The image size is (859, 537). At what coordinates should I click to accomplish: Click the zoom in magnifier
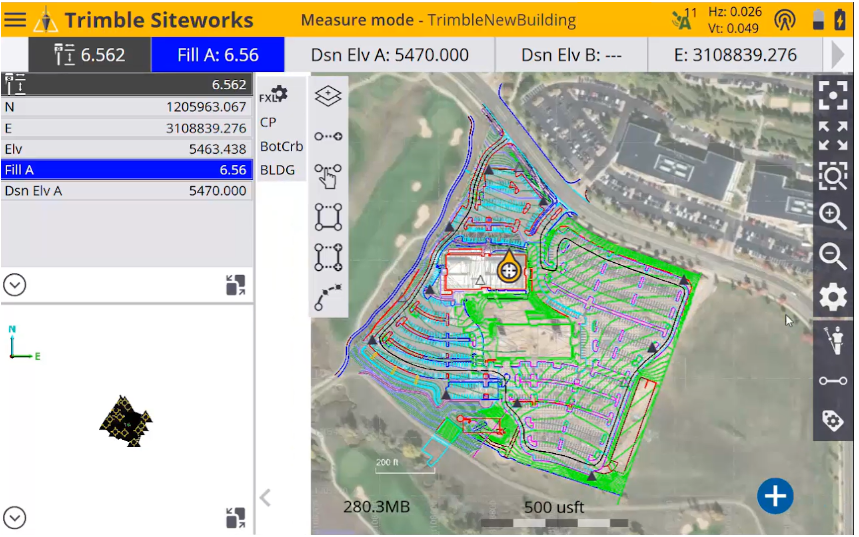pos(832,216)
